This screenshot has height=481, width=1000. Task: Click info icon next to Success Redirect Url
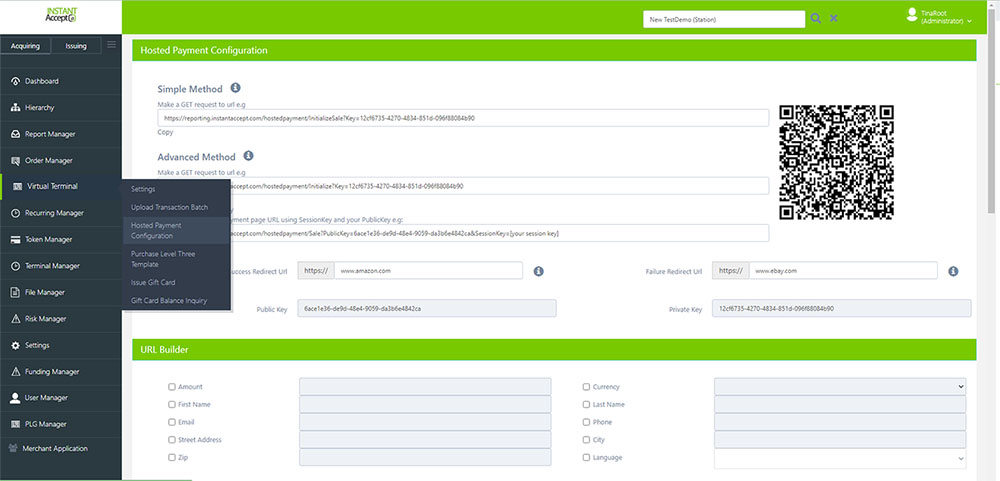coord(538,271)
